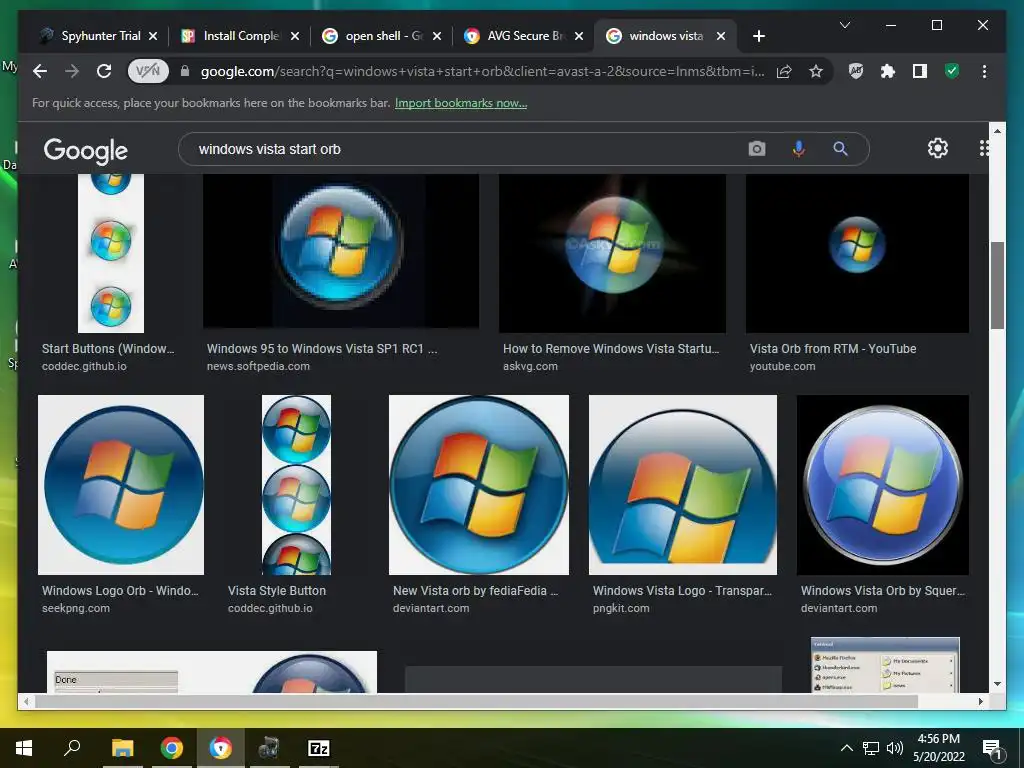The width and height of the screenshot is (1024, 768).
Task: Click the green security checkmark icon
Action: (x=952, y=71)
